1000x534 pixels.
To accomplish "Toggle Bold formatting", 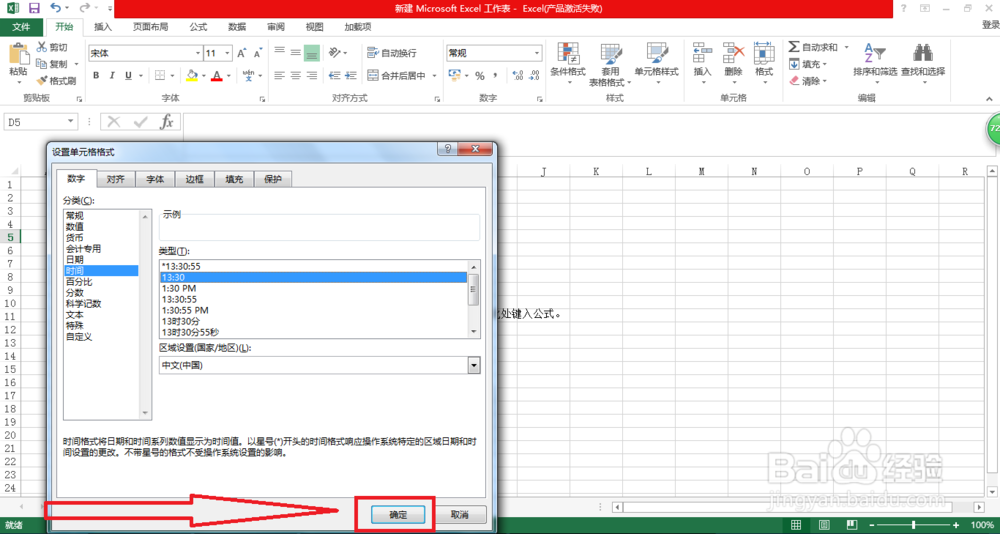I will tap(96, 75).
